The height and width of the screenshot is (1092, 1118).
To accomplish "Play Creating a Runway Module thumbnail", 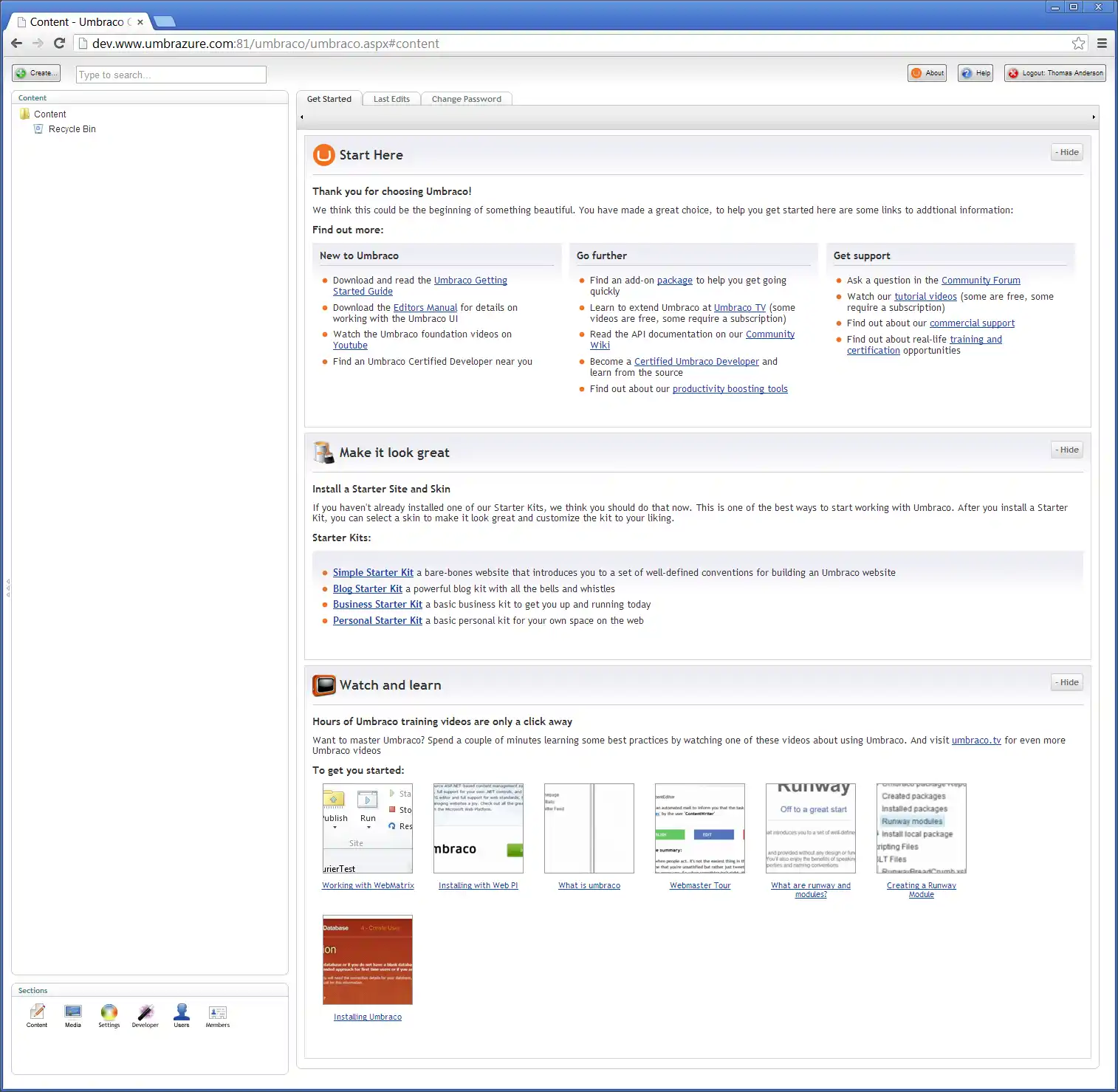I will click(922, 828).
